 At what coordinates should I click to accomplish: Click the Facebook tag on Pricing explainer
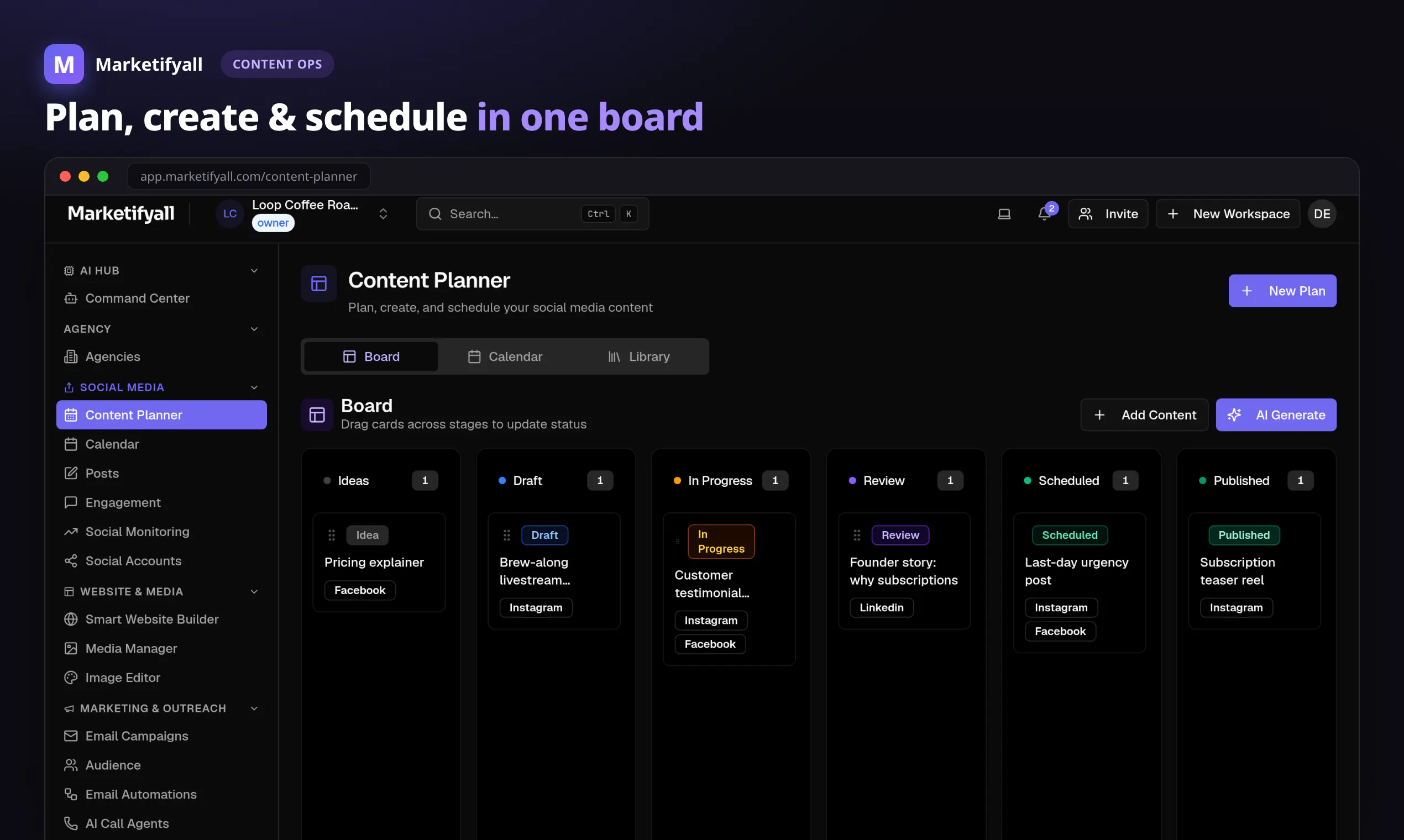[359, 590]
